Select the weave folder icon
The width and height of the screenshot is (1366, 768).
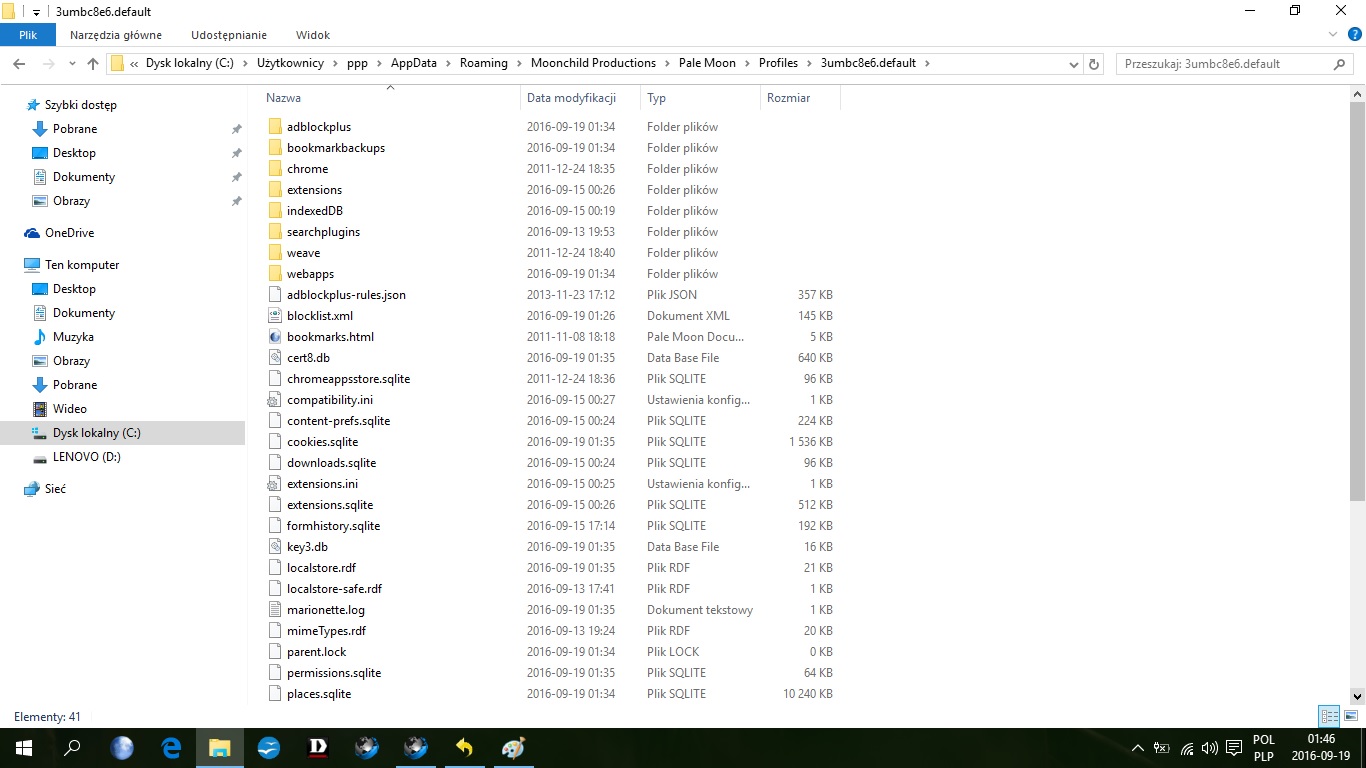coord(277,253)
